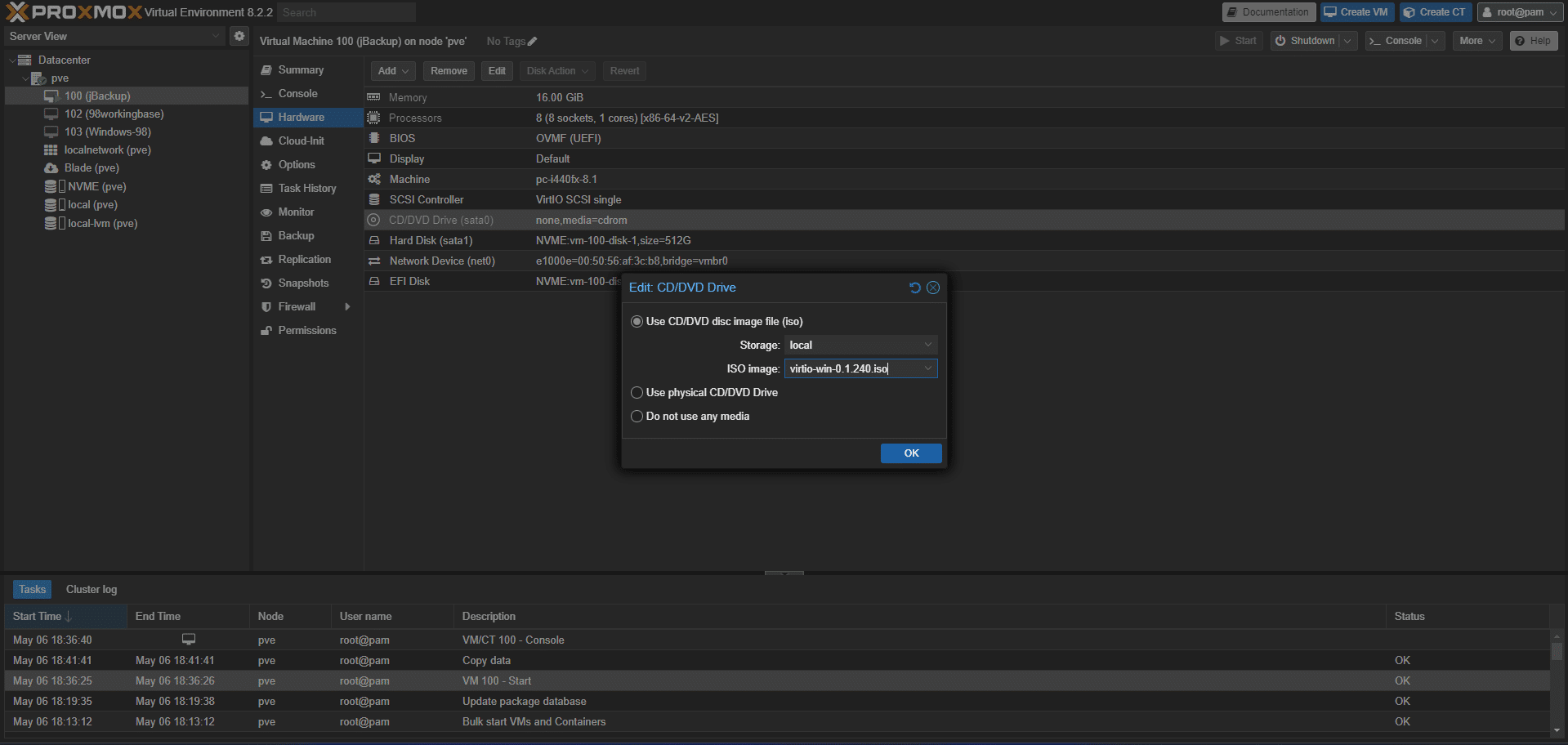Select localnetwork (pve) item
This screenshot has height=745, width=1568.
click(x=107, y=149)
